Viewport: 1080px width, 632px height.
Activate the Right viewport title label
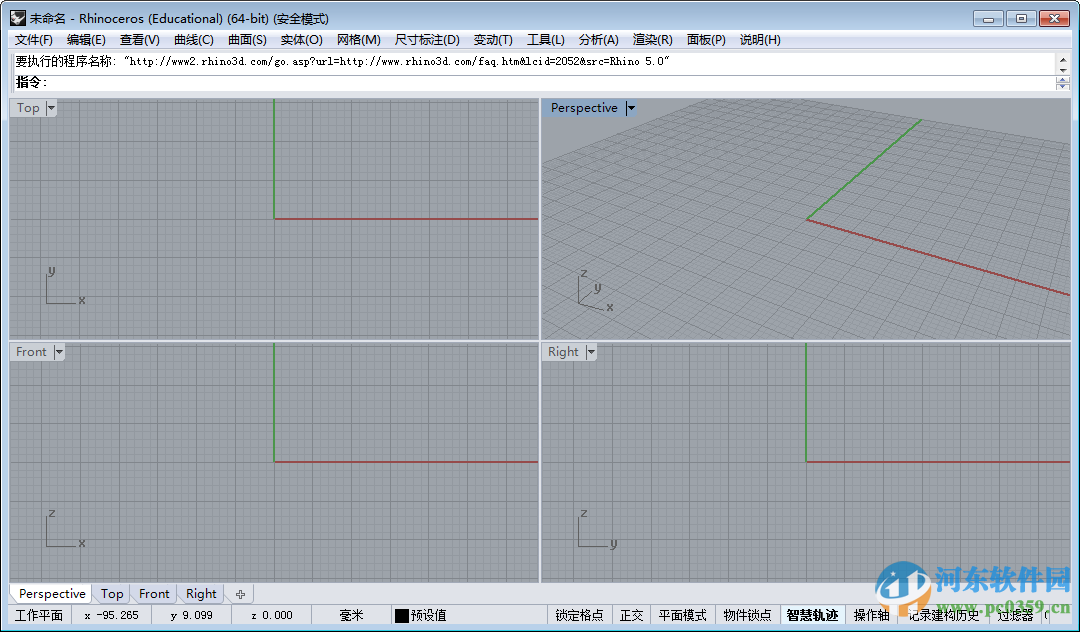point(563,352)
